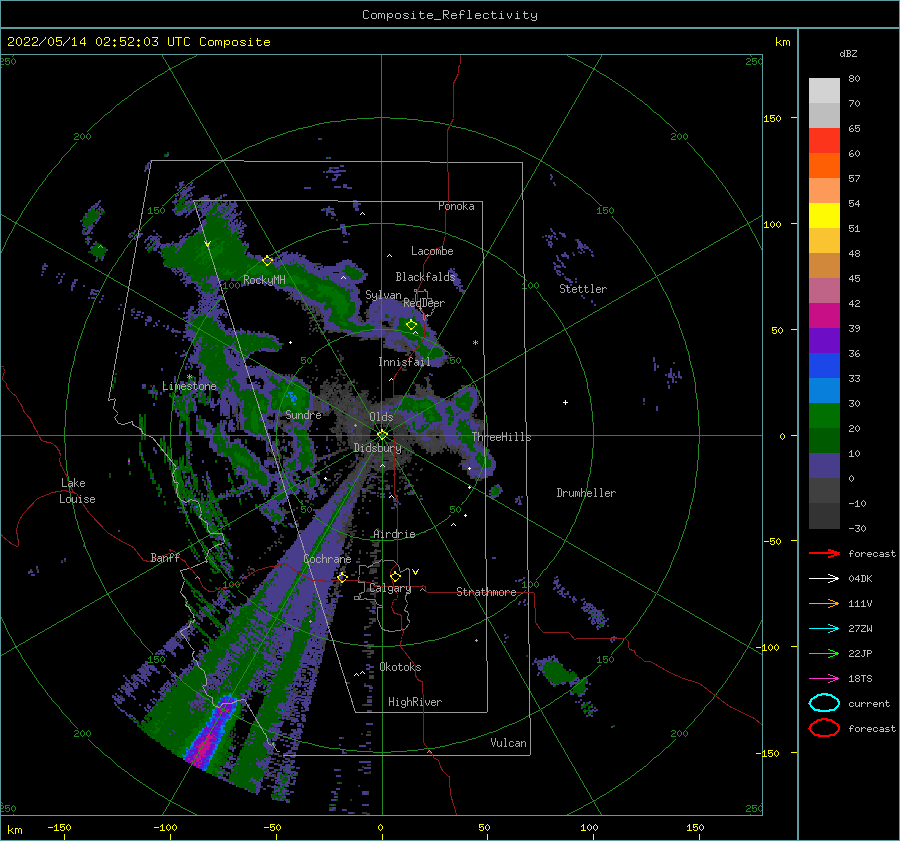900x841 pixels.
Task: Click the Airdrie label
Action: [x=394, y=534]
